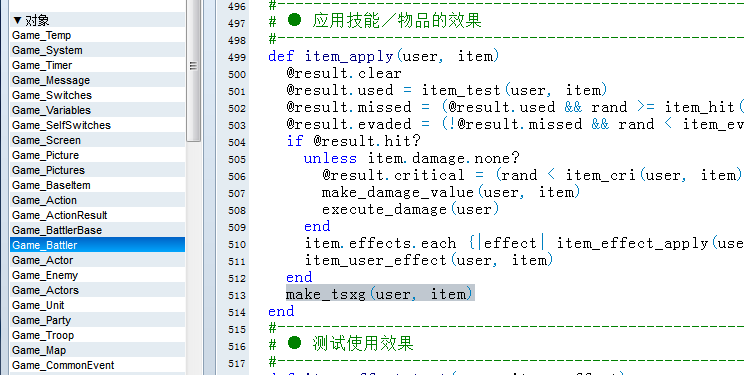Click the script list scrollbar thumb
745x375 pixels.
[193, 67]
